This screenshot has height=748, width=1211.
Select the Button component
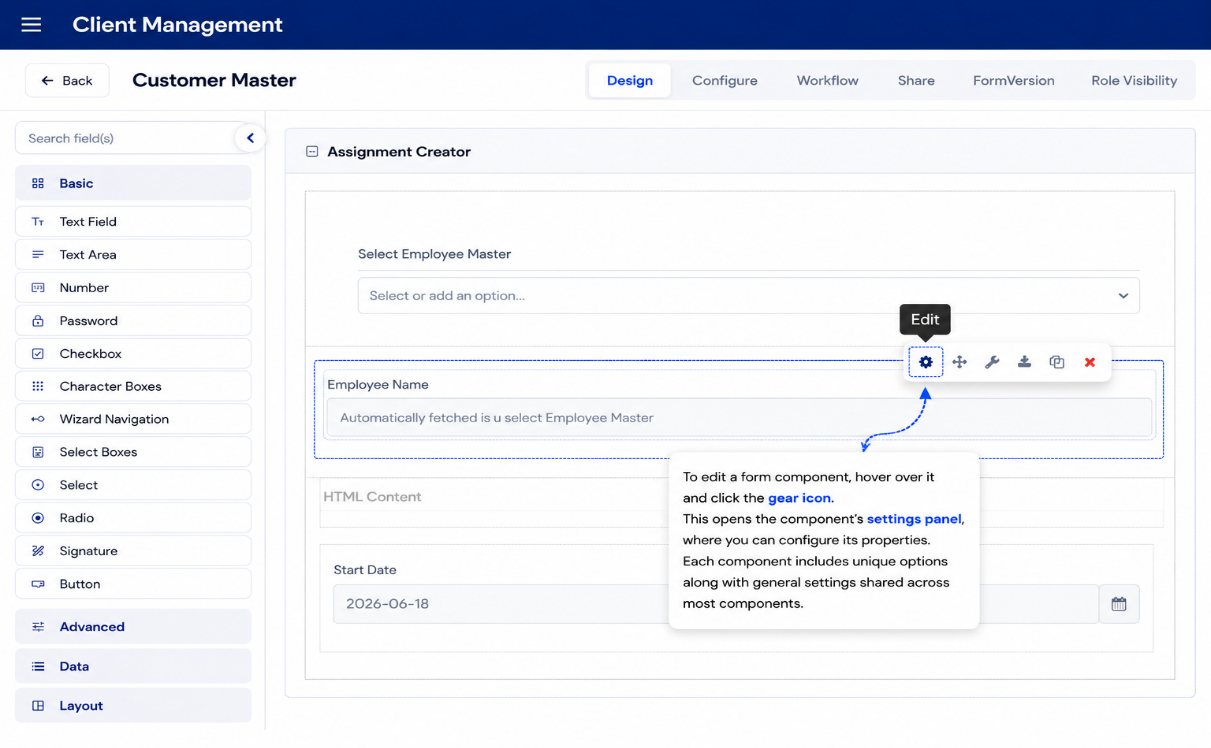click(x=133, y=584)
